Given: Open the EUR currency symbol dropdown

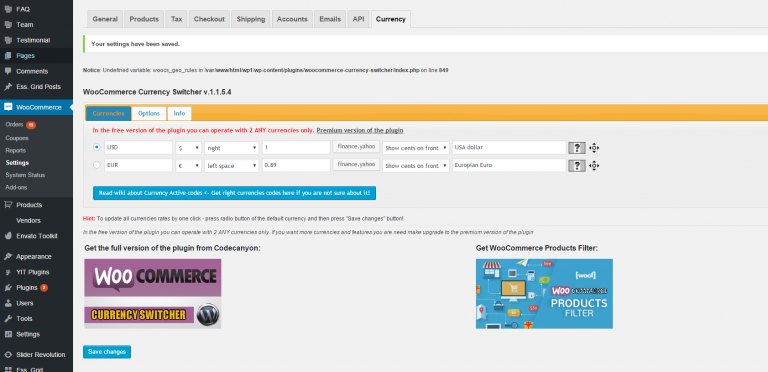Looking at the screenshot, I should point(189,165).
